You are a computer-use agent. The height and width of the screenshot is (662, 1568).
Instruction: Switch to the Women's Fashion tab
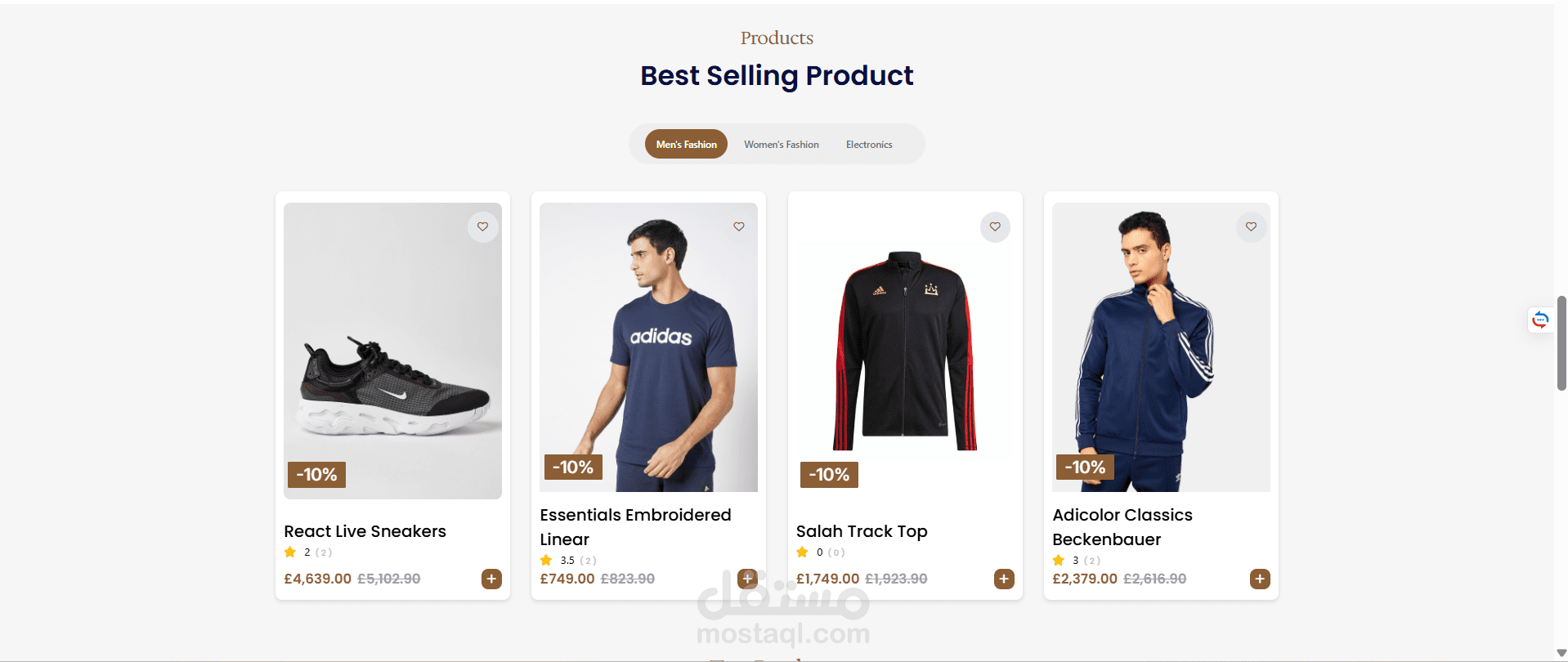pos(781,145)
